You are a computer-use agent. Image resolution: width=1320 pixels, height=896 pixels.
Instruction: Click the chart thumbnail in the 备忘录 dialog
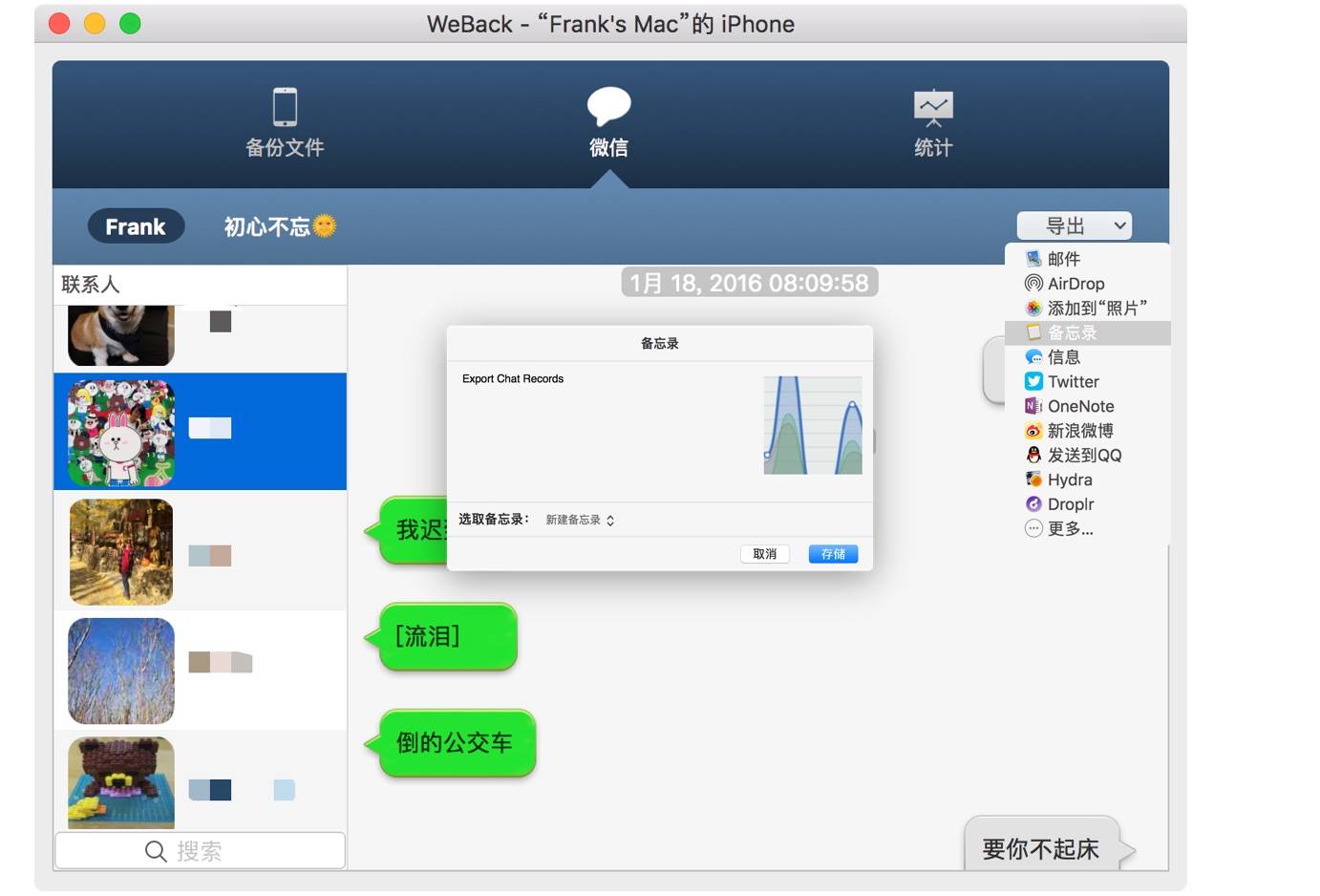tap(813, 425)
